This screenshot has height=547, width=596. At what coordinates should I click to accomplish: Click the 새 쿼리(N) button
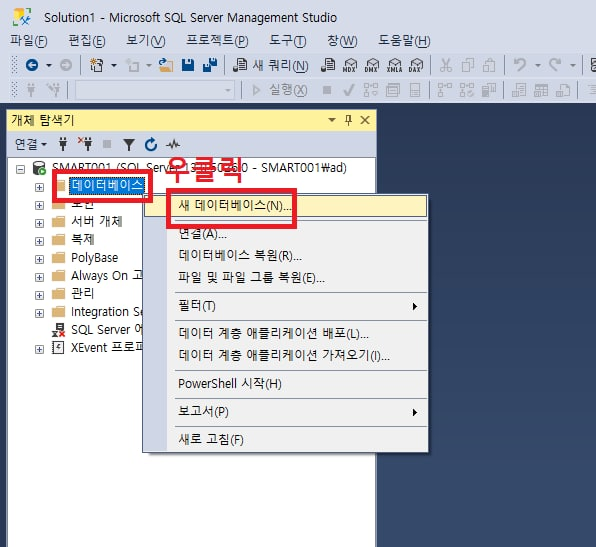270,65
